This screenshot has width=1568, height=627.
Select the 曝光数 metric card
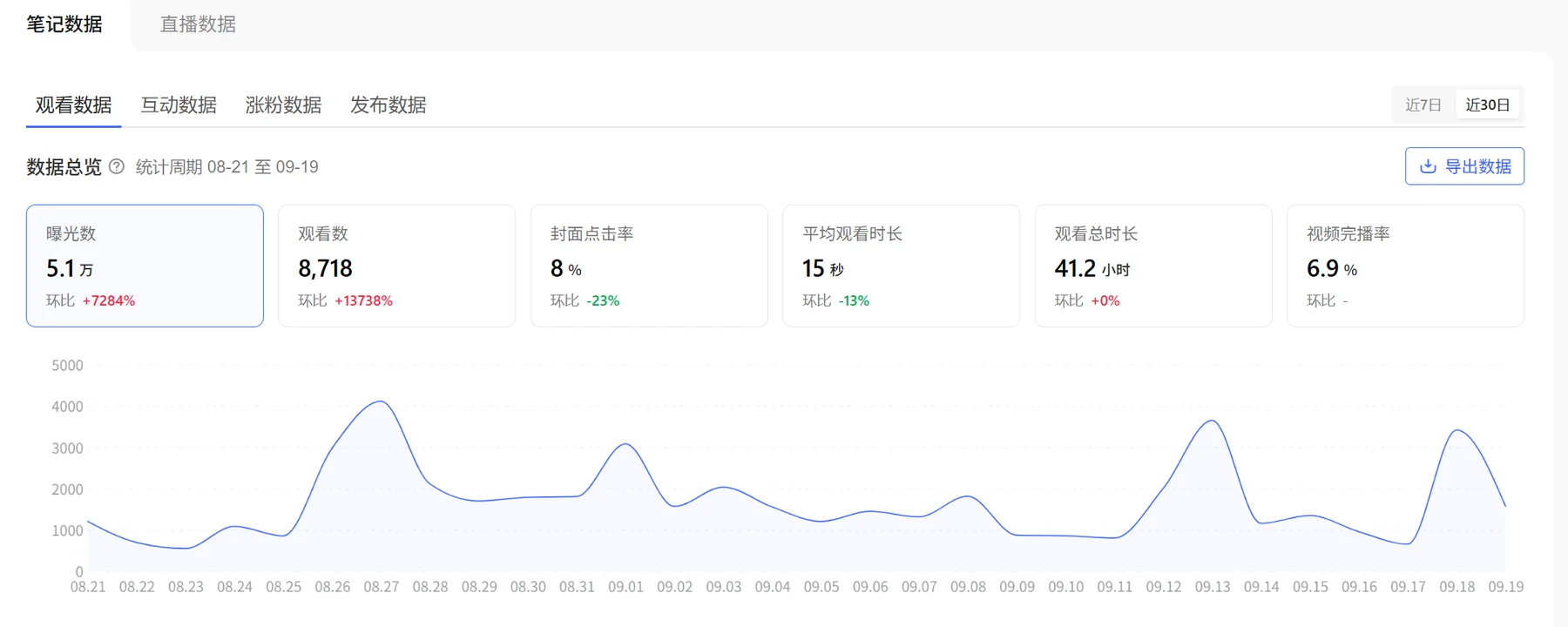[x=145, y=266]
